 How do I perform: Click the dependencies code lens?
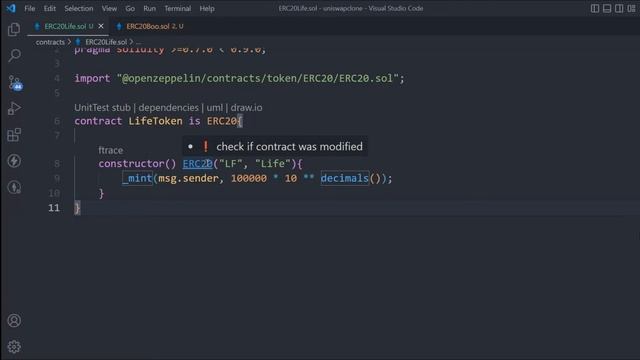(x=168, y=108)
